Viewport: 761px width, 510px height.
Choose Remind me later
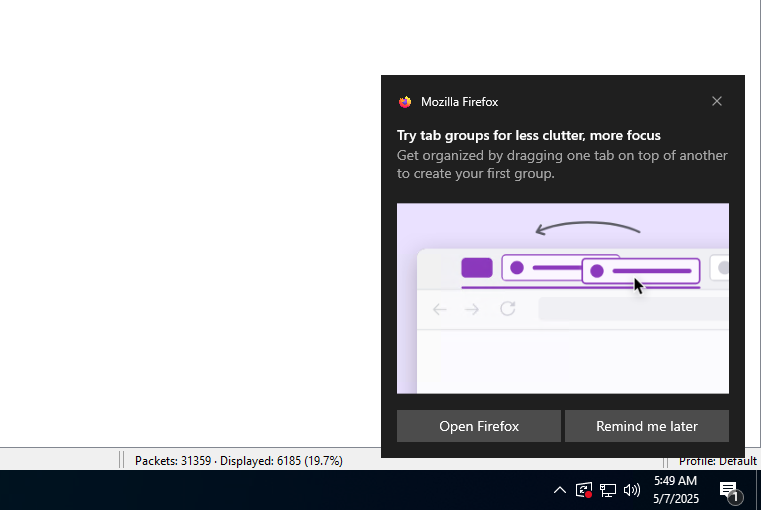[x=646, y=426]
